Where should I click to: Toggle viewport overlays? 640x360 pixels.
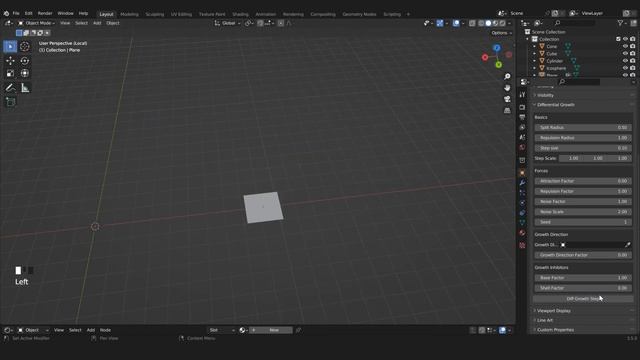pos(456,23)
